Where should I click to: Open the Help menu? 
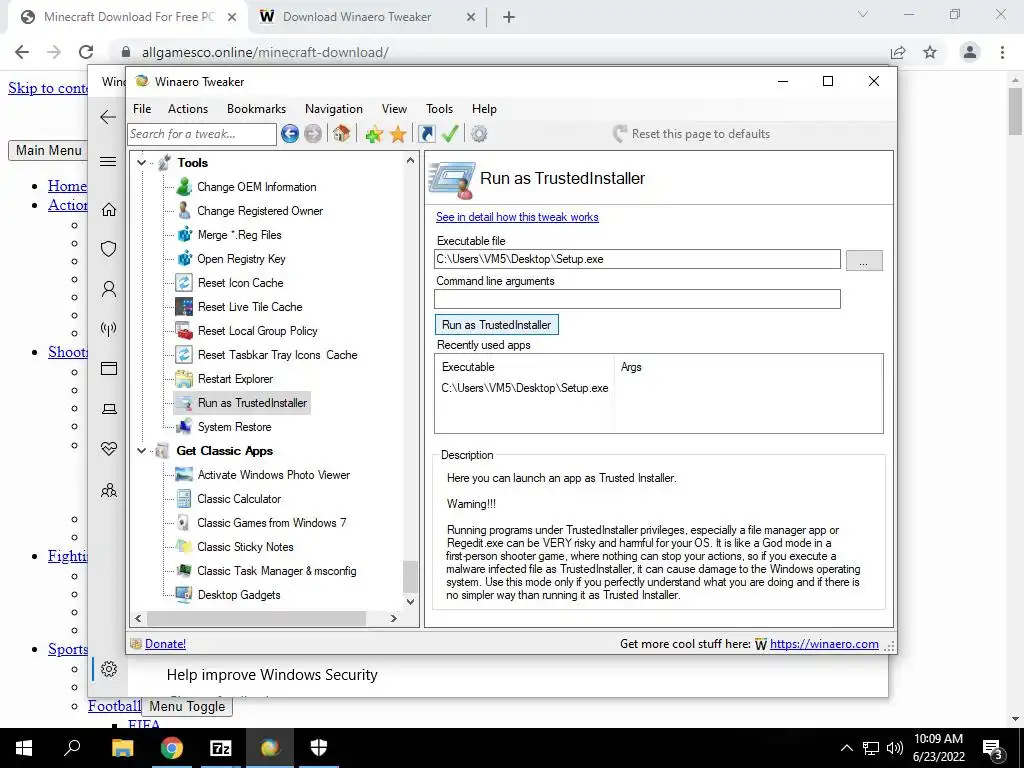coord(484,109)
